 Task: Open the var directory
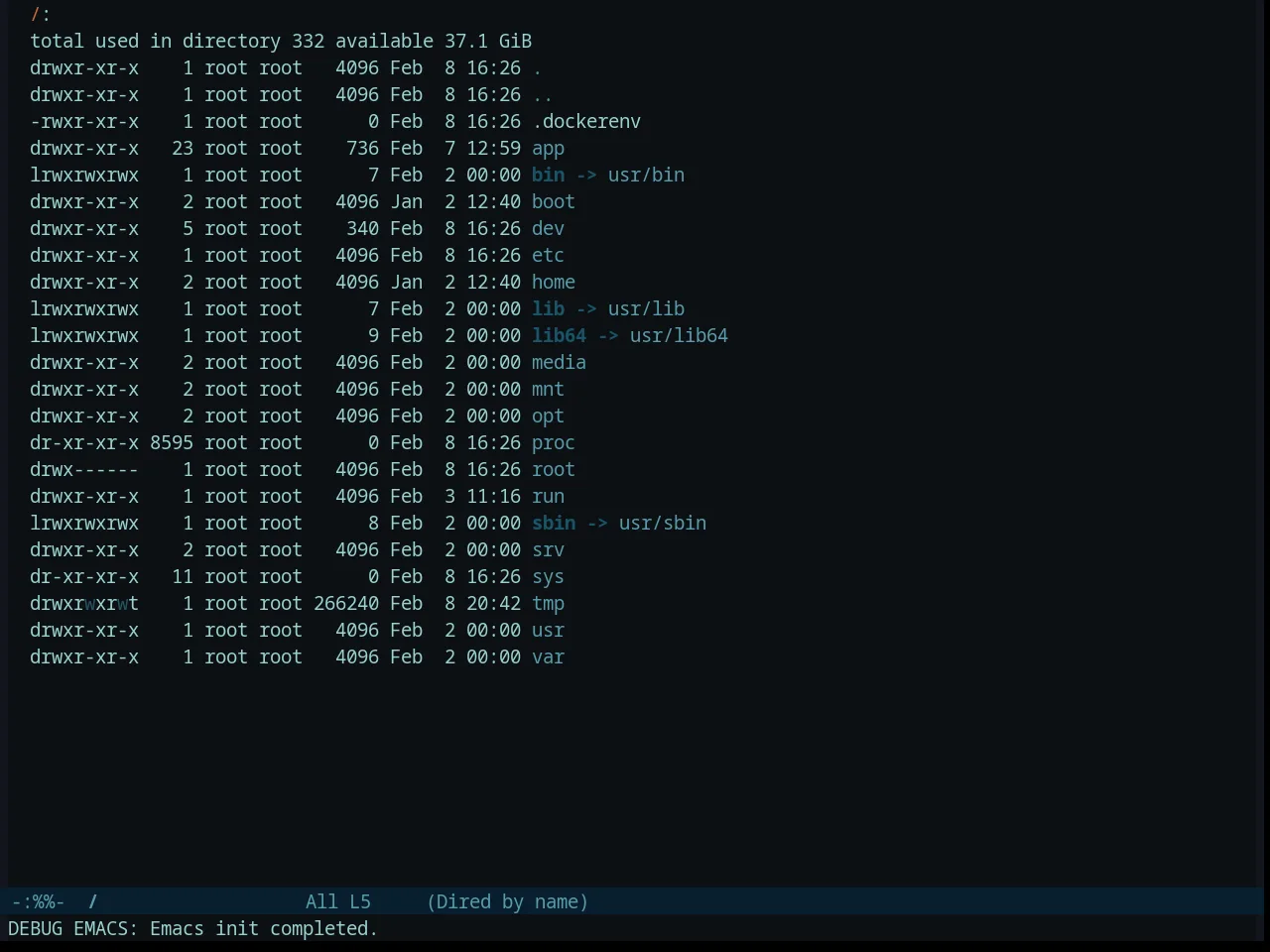click(x=548, y=657)
